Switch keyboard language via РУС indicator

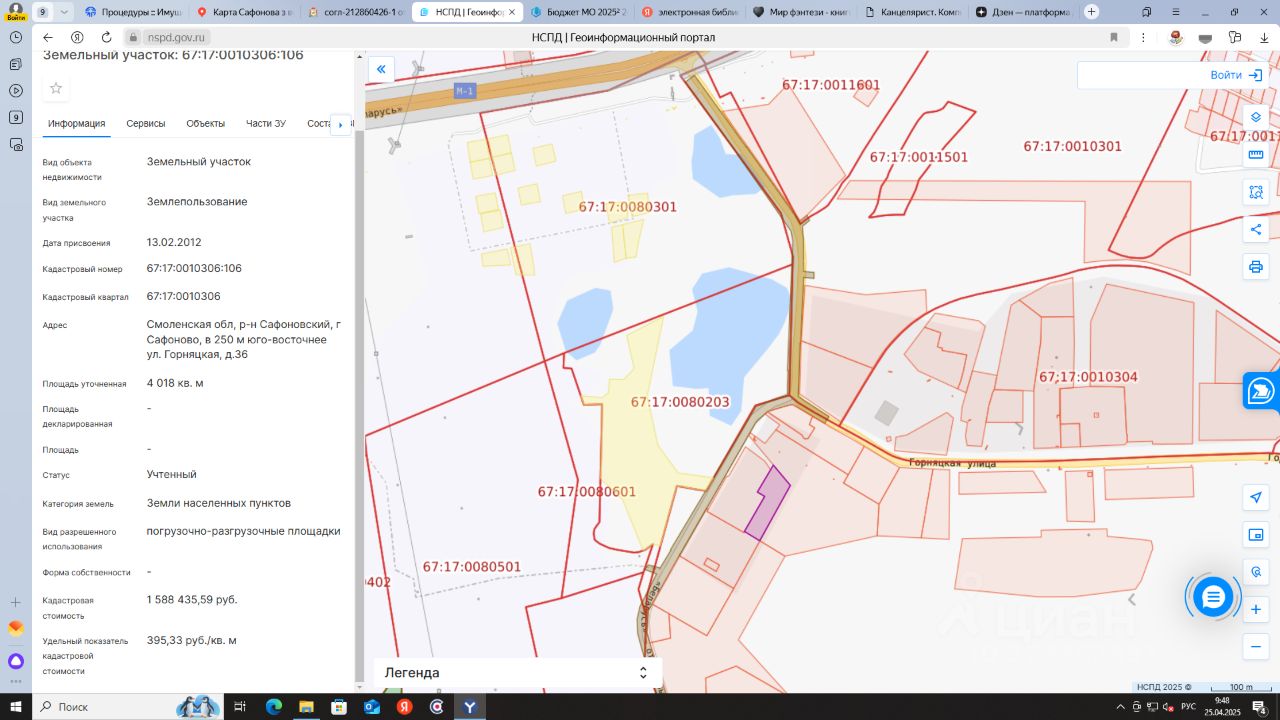tap(1188, 707)
